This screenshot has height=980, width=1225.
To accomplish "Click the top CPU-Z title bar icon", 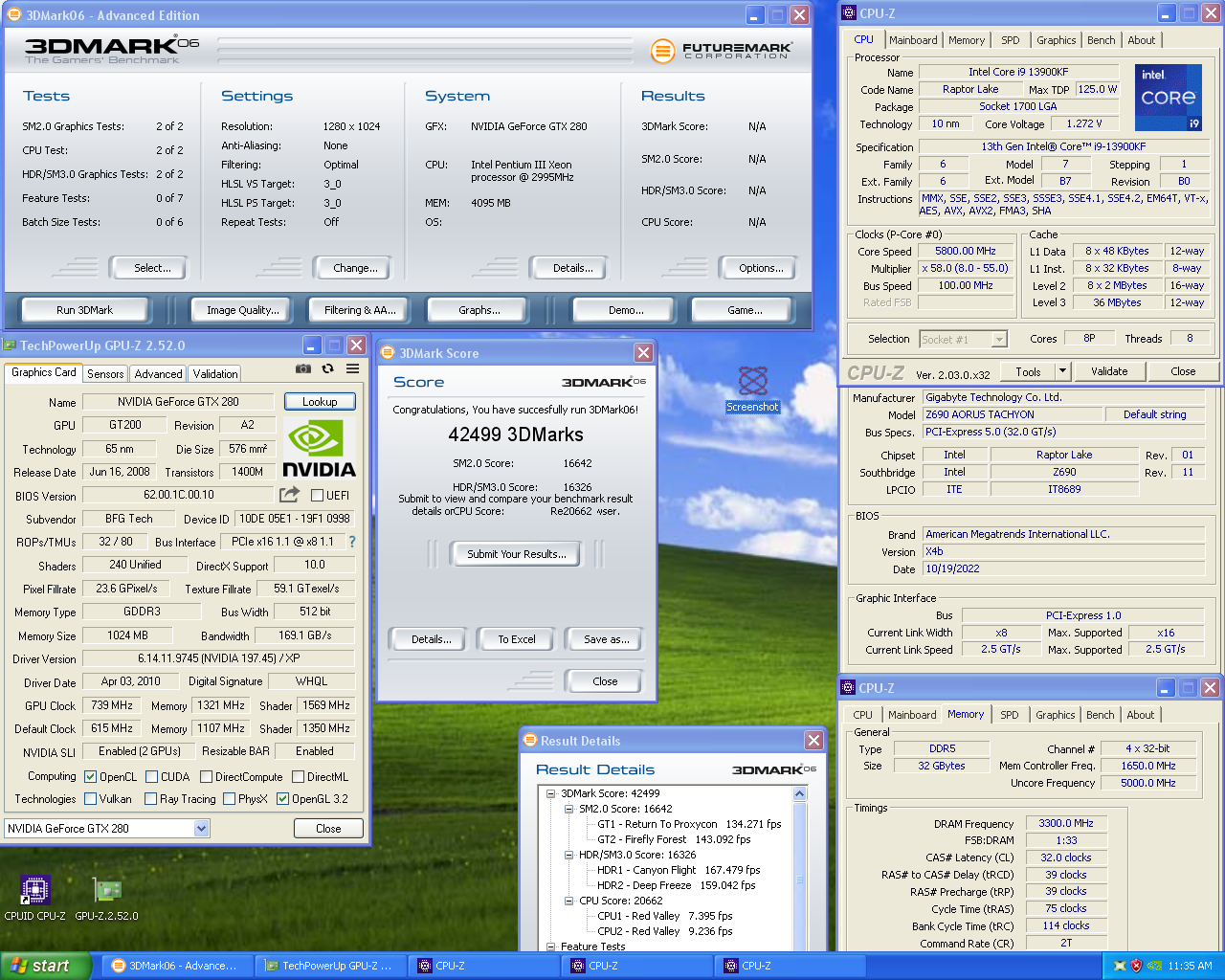I will [849, 13].
